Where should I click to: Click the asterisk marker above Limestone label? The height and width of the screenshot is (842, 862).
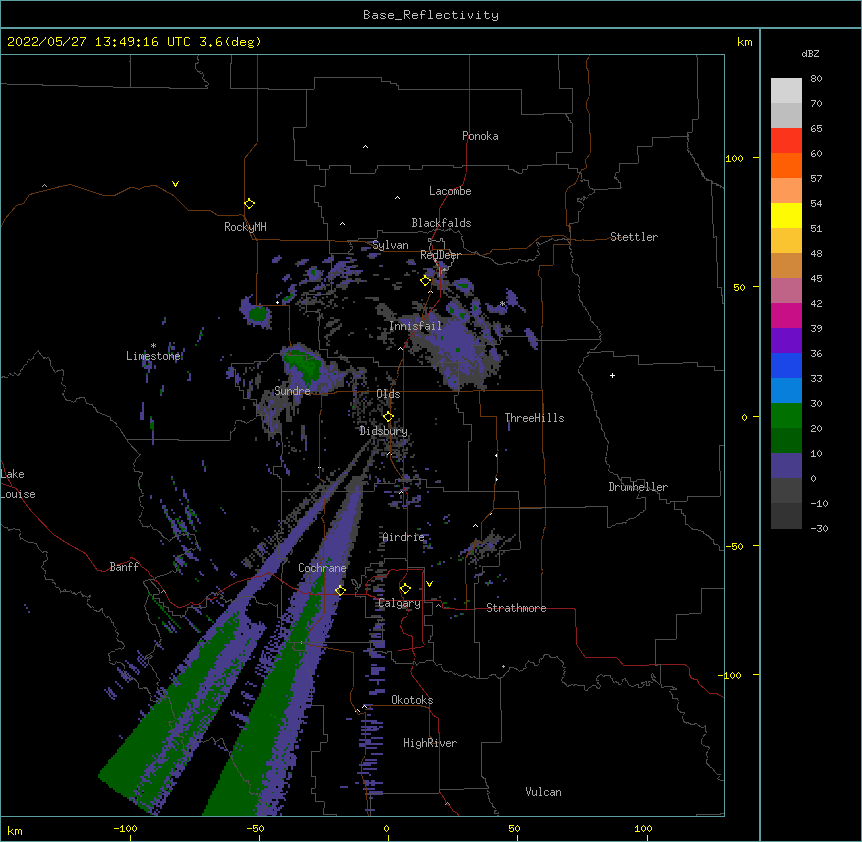pyautogui.click(x=153, y=346)
